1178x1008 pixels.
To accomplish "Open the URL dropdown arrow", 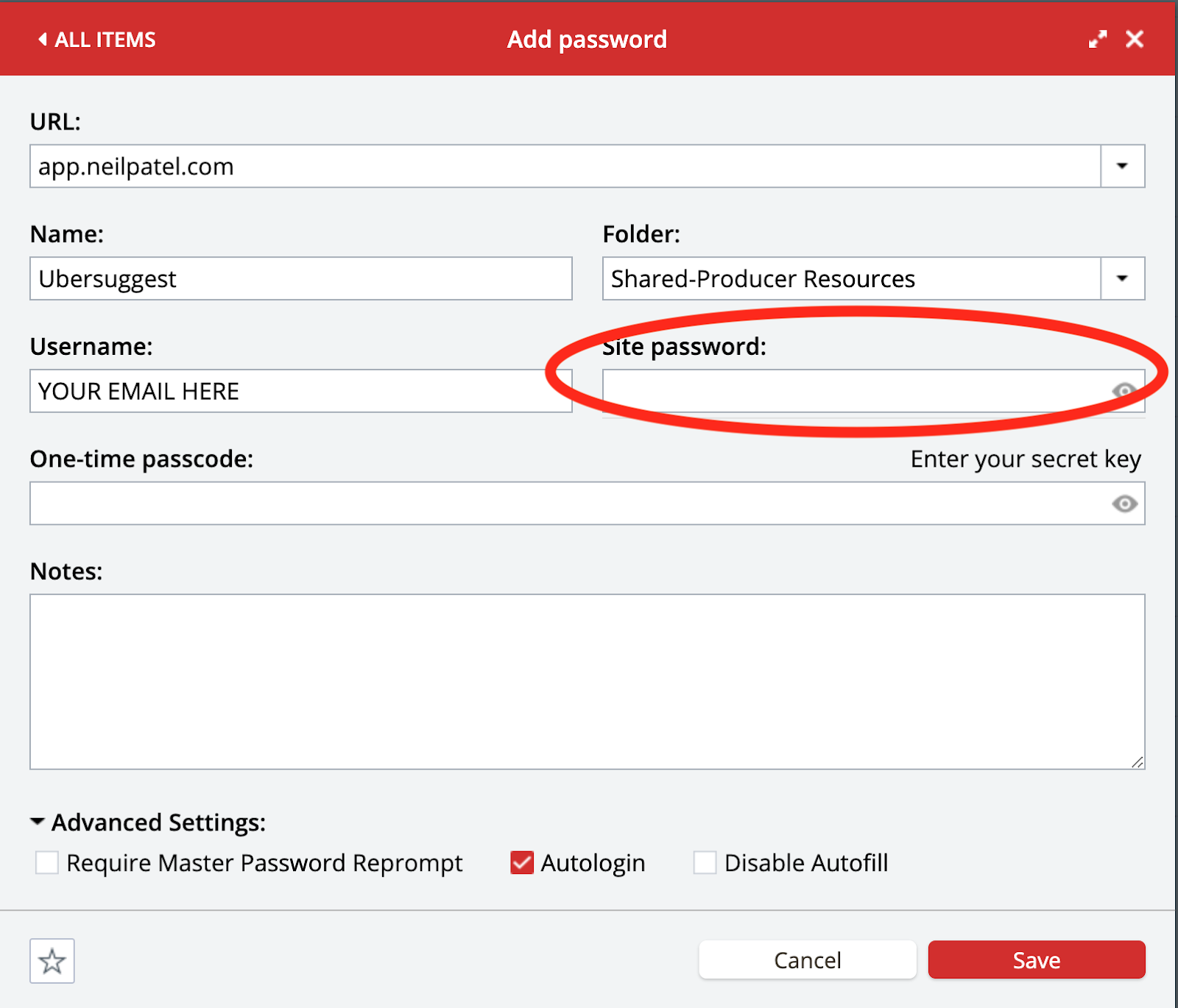I will [x=1122, y=166].
